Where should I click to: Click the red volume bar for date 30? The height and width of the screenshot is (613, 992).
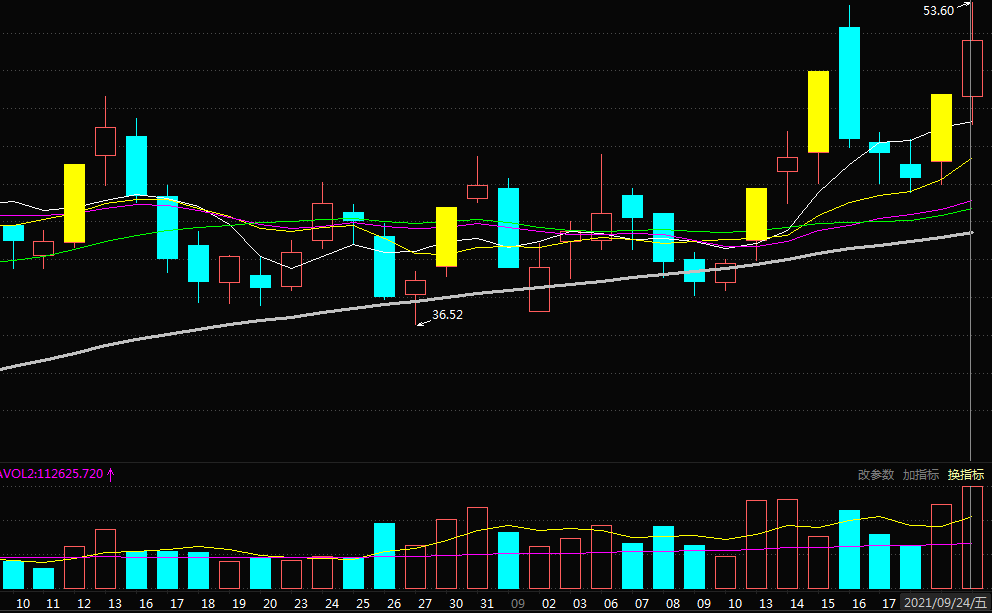click(x=447, y=554)
